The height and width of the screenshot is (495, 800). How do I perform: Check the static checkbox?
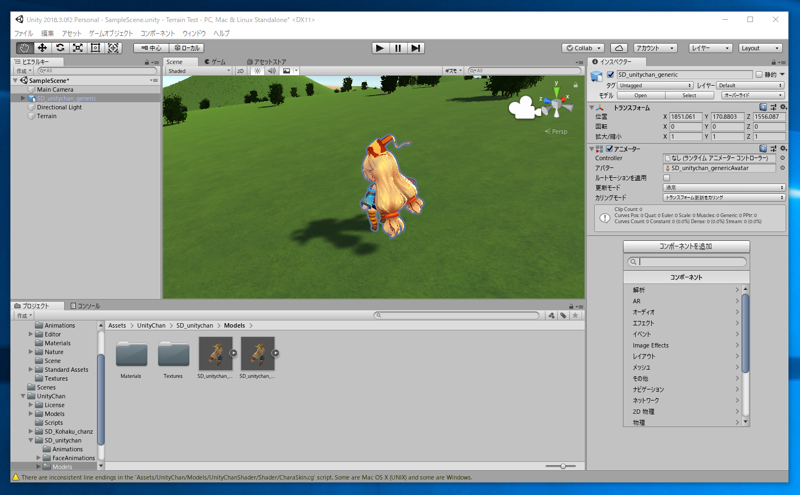(759, 75)
